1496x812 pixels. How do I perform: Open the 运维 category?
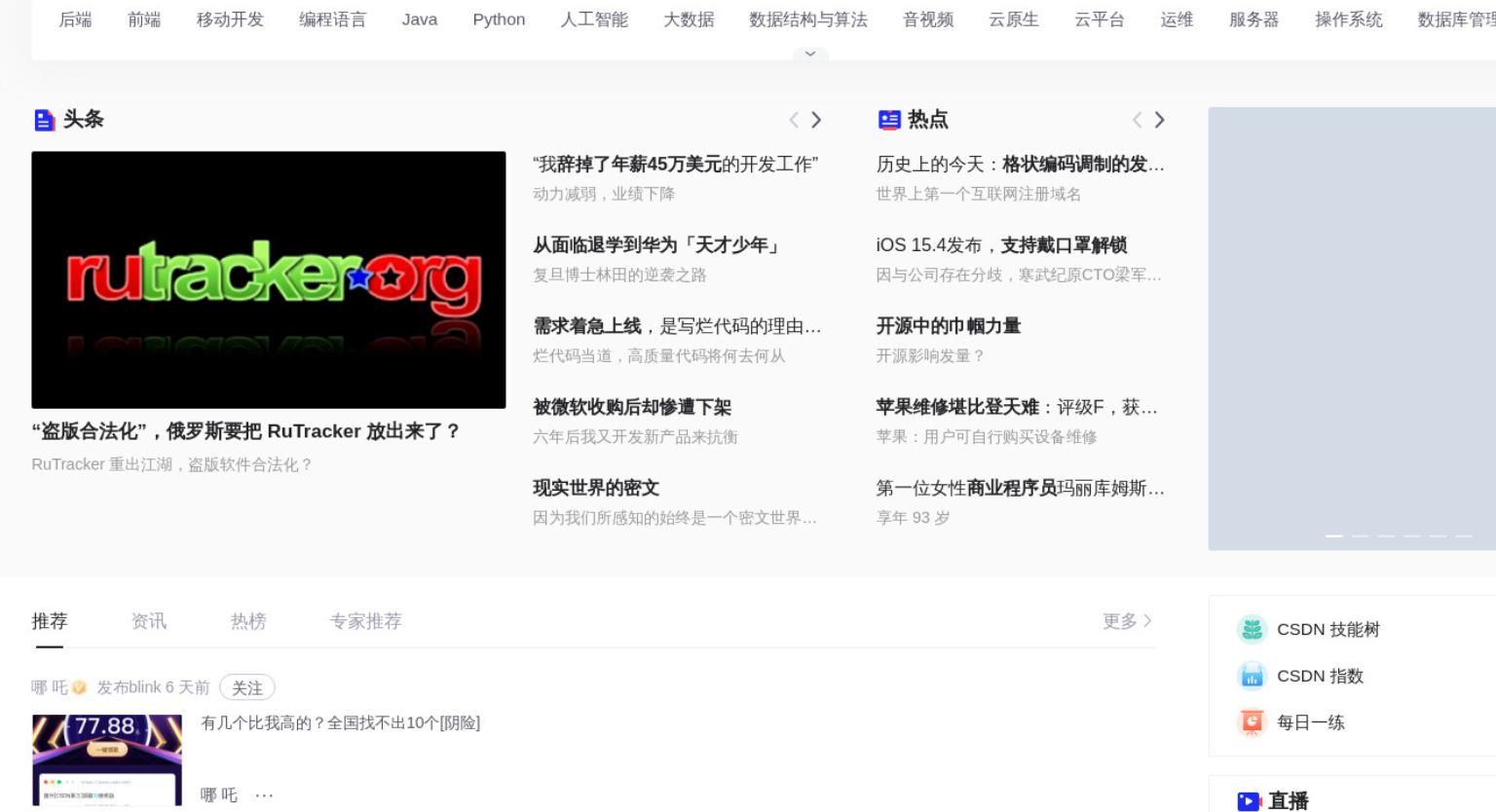tap(1177, 19)
